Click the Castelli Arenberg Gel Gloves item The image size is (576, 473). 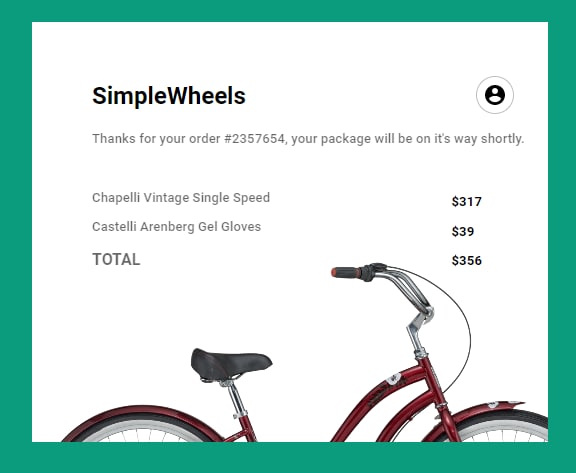pyautogui.click(x=176, y=227)
